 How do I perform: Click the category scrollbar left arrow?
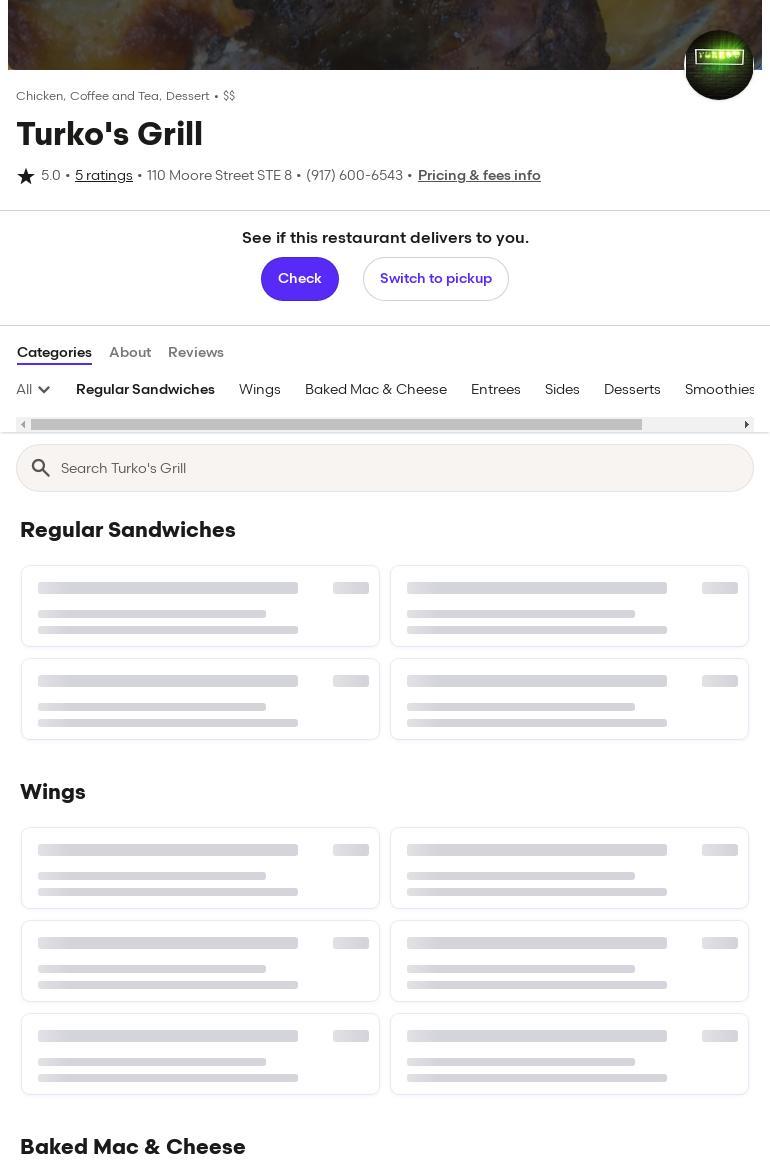pyautogui.click(x=23, y=424)
